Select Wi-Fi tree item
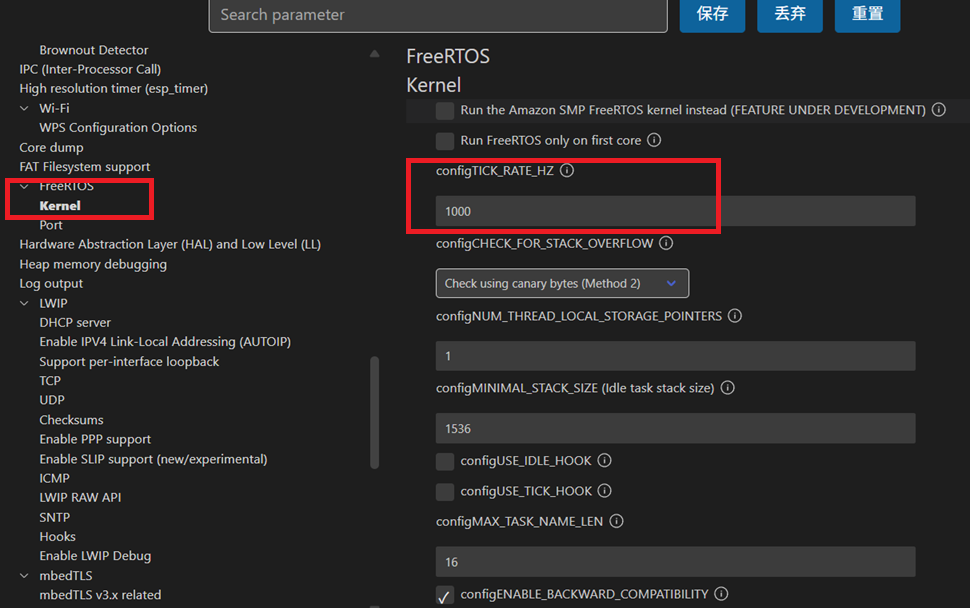Screen dimensions: 977x610 pos(54,108)
